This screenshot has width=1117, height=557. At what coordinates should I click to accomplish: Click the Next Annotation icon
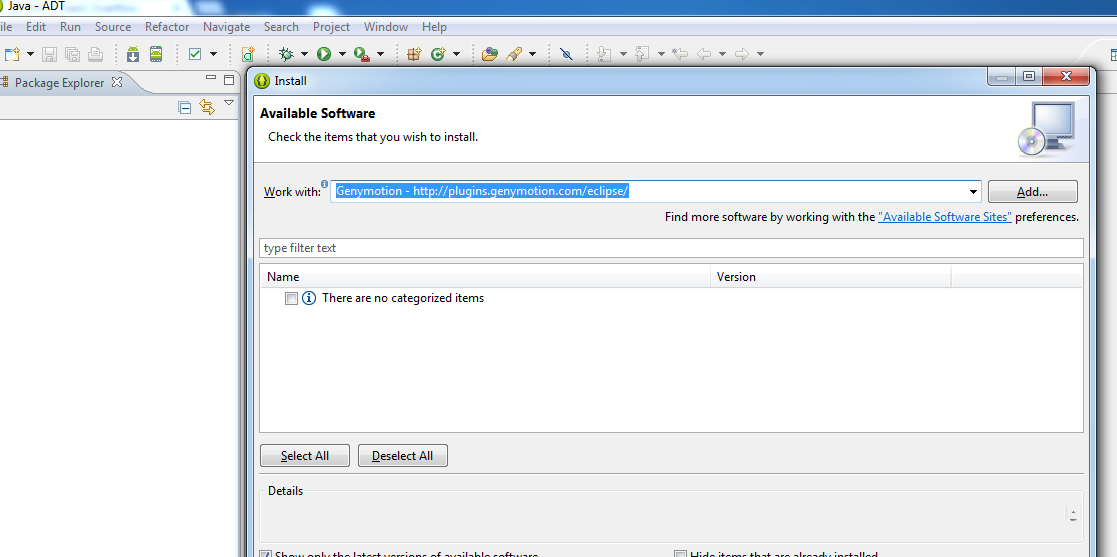tap(605, 54)
